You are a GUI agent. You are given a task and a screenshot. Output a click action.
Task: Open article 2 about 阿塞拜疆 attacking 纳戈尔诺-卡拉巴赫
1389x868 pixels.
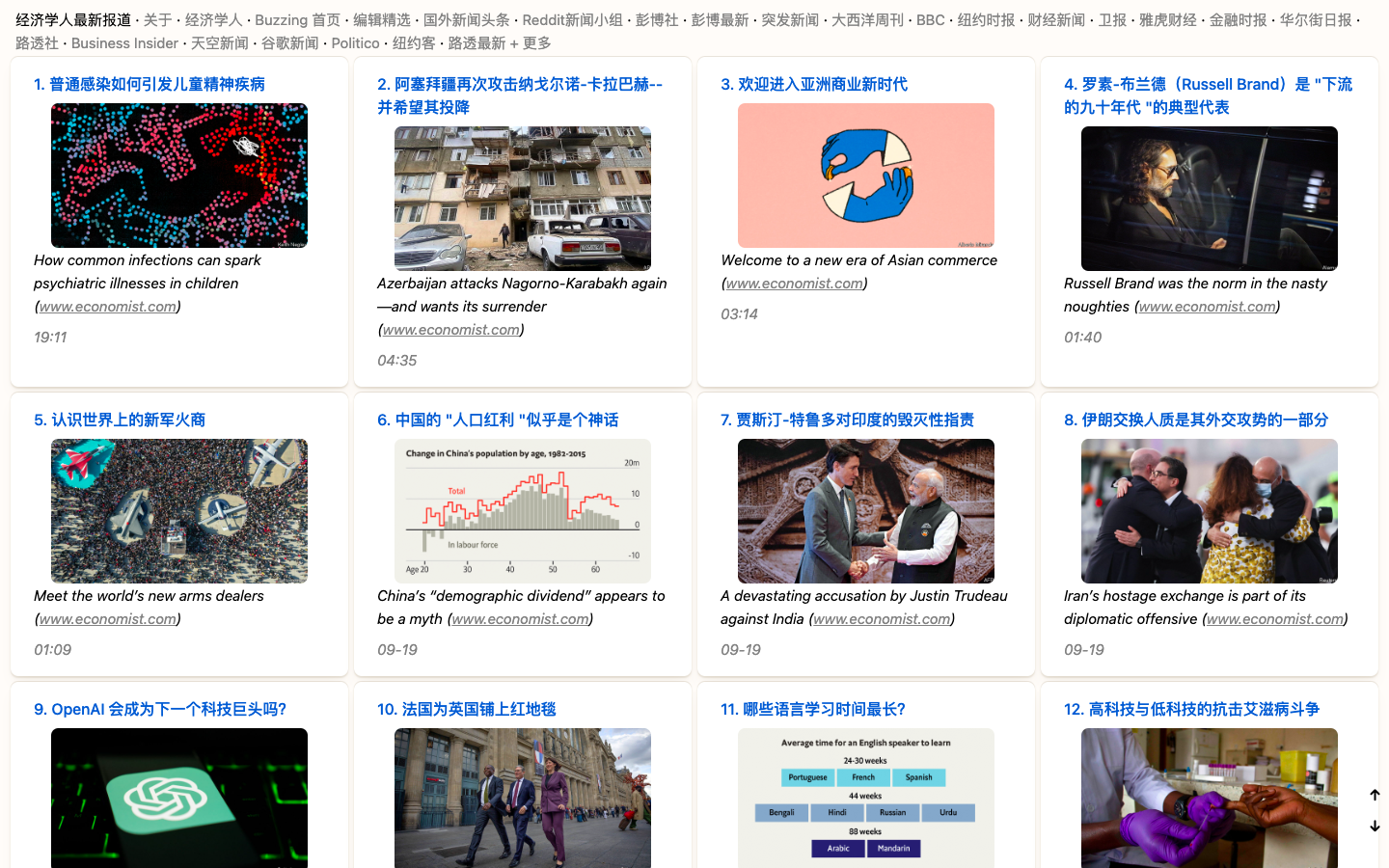tap(520, 95)
